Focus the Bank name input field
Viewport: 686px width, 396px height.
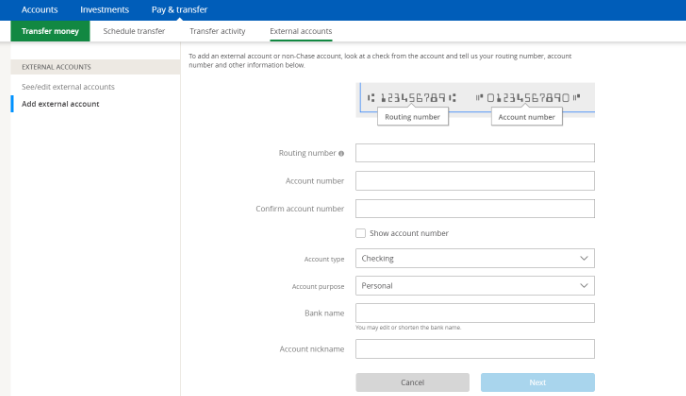click(475, 313)
